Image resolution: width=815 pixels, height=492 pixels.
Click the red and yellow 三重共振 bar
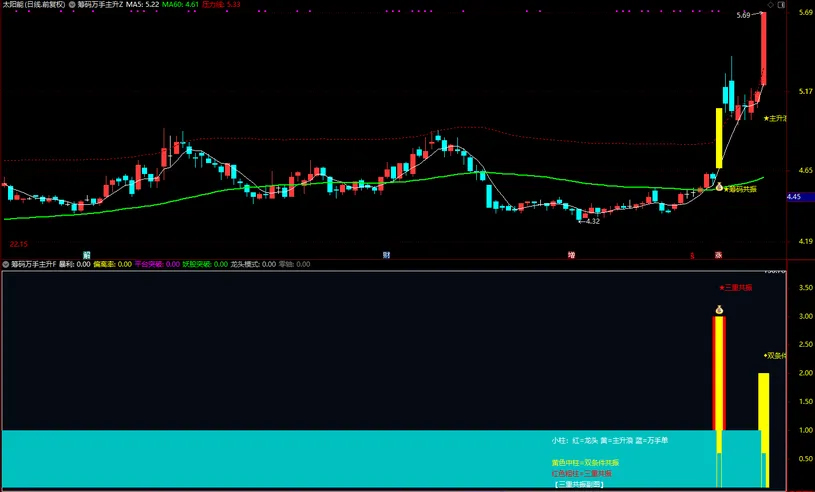[x=719, y=401]
